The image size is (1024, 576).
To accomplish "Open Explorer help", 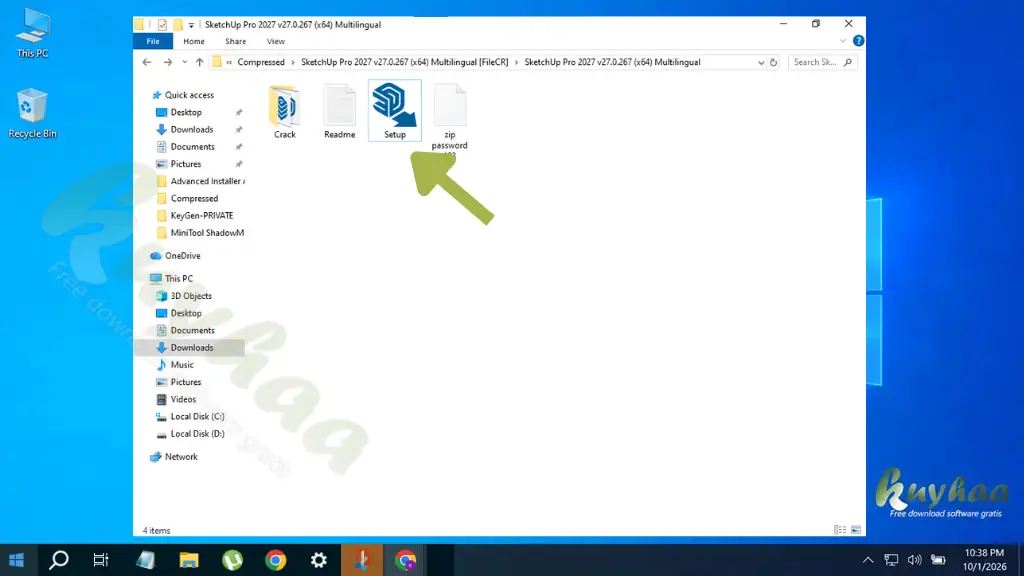I will point(858,41).
